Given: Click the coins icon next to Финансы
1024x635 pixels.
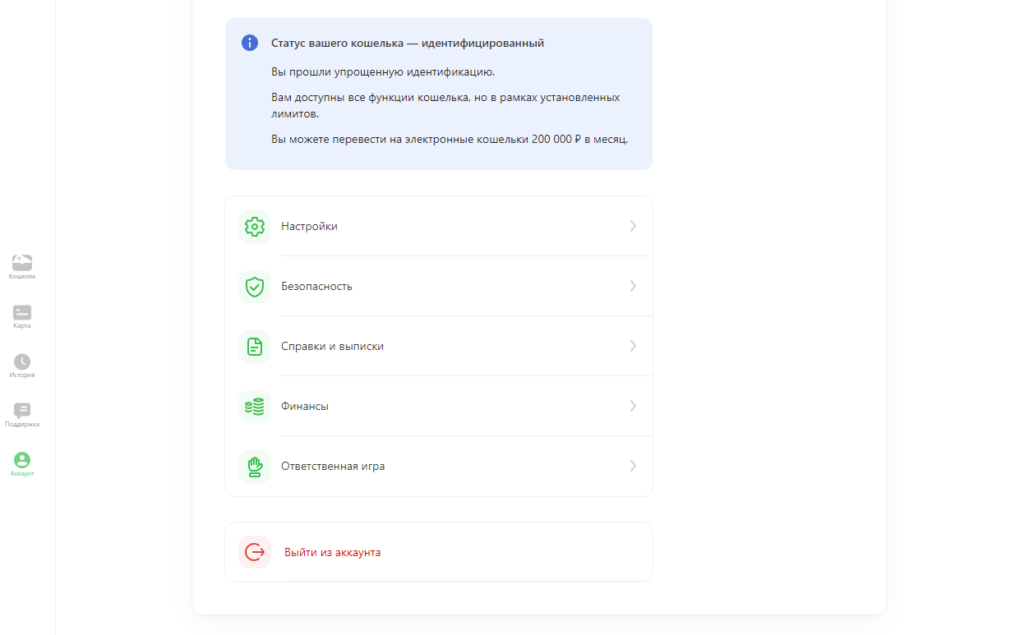Looking at the screenshot, I should (x=255, y=406).
